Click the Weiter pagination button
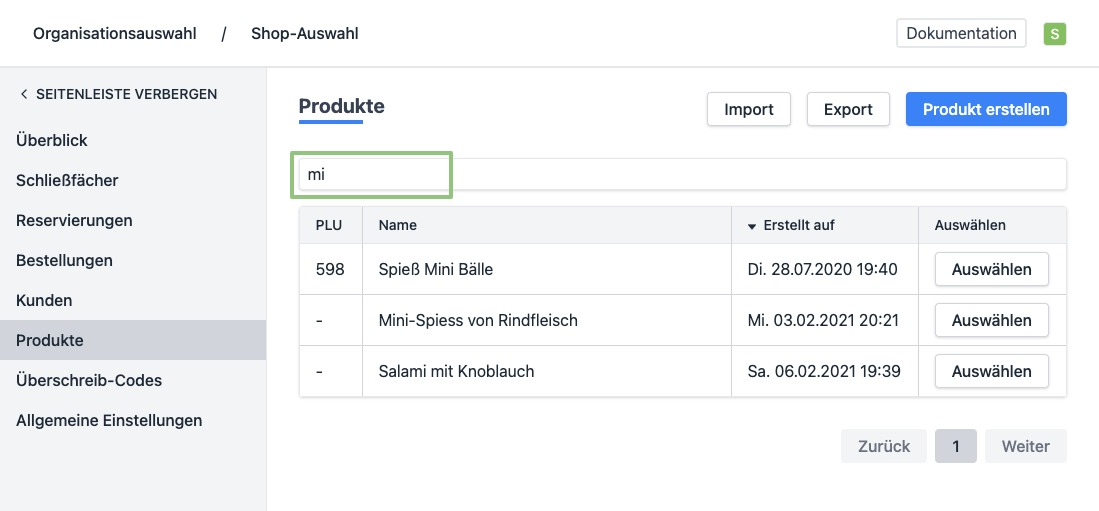 pos(1025,446)
